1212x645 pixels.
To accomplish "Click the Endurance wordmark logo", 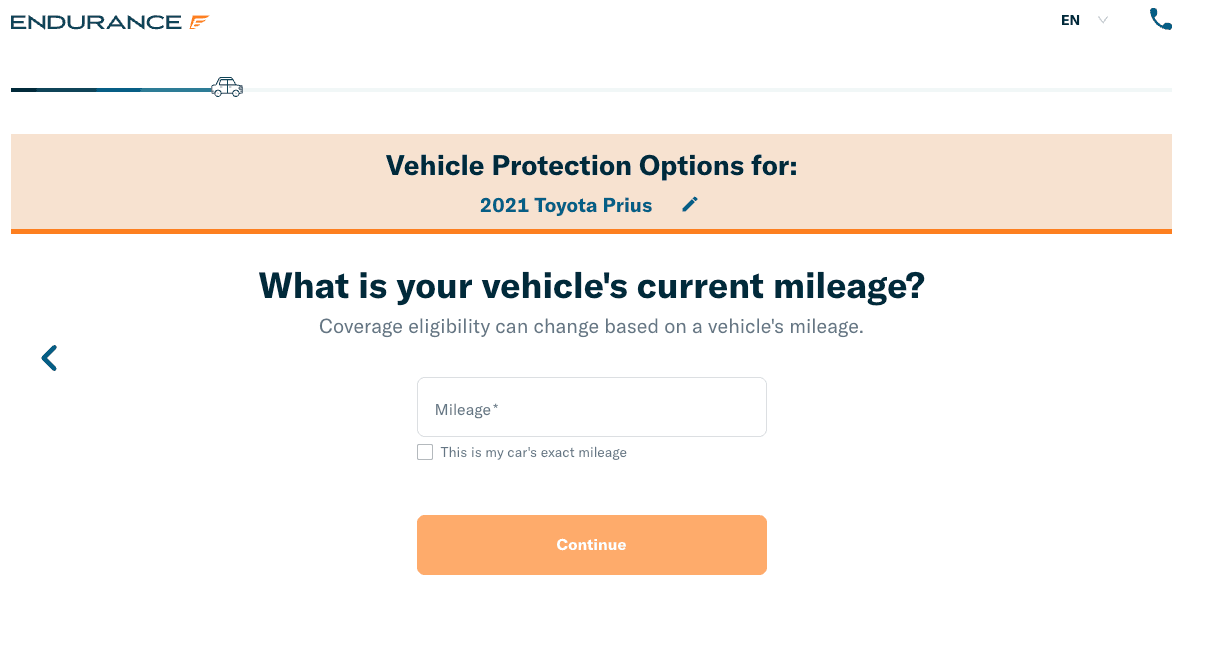I will coord(96,22).
